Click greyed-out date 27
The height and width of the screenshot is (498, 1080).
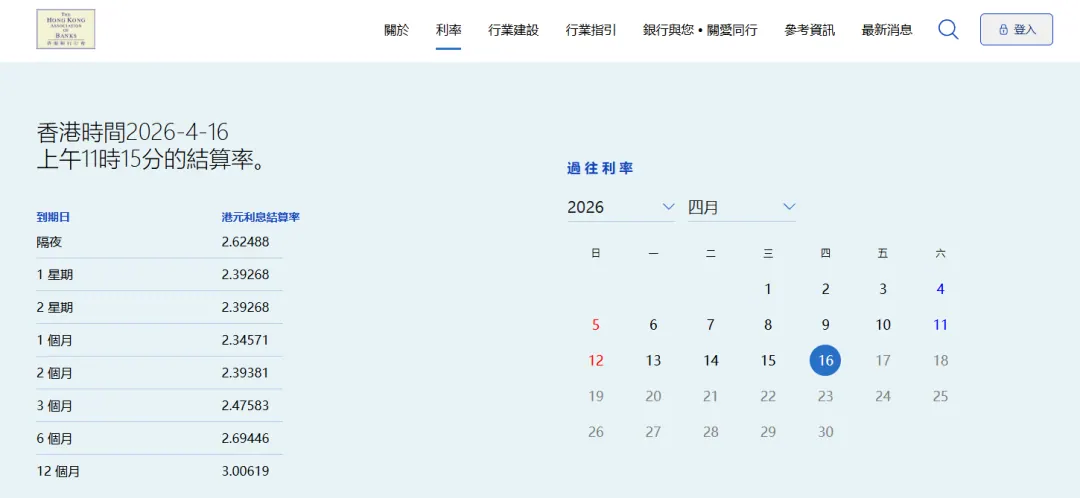pos(653,432)
